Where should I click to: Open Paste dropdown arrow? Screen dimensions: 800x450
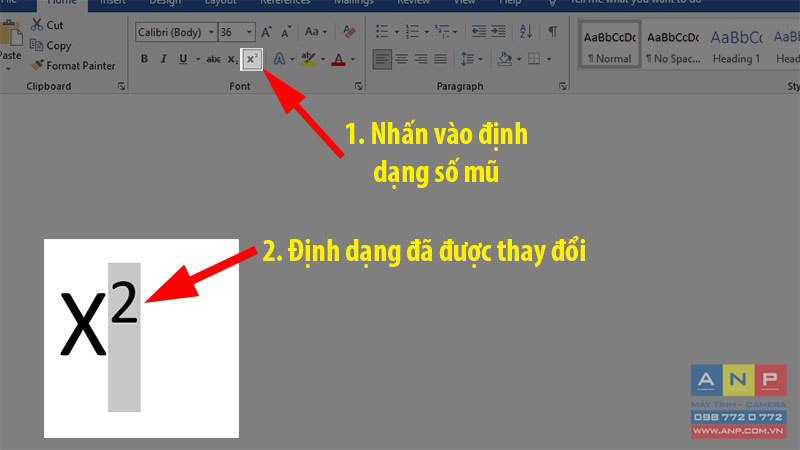click(x=9, y=68)
